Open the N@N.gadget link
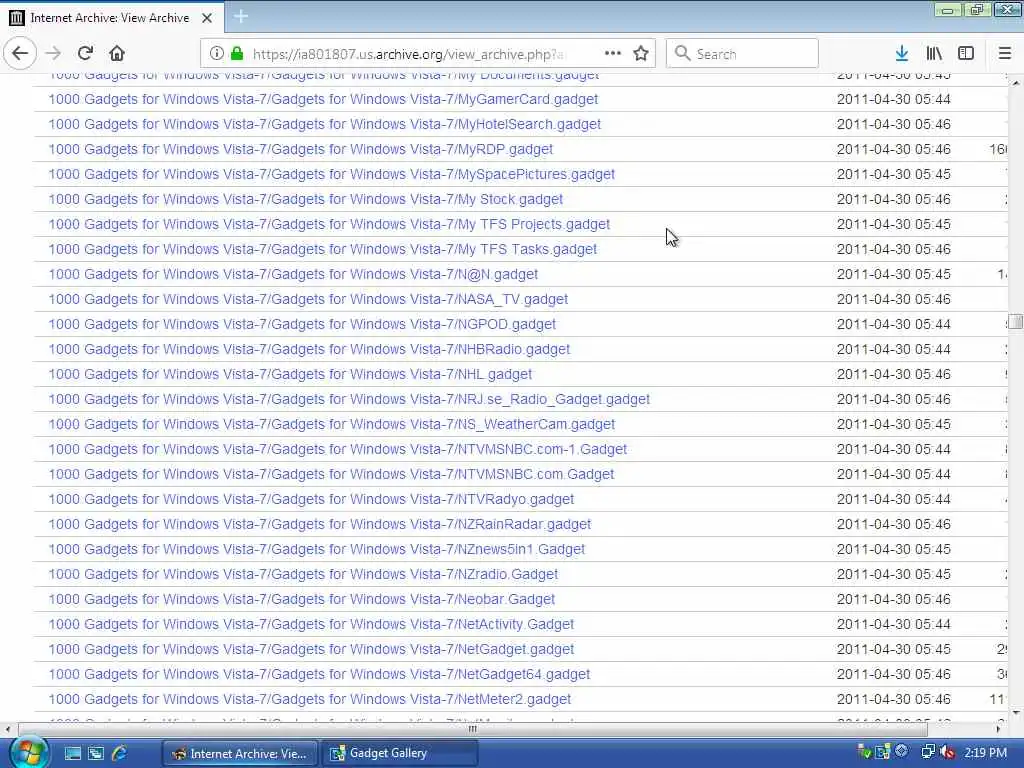The width and height of the screenshot is (1024, 768). click(293, 274)
